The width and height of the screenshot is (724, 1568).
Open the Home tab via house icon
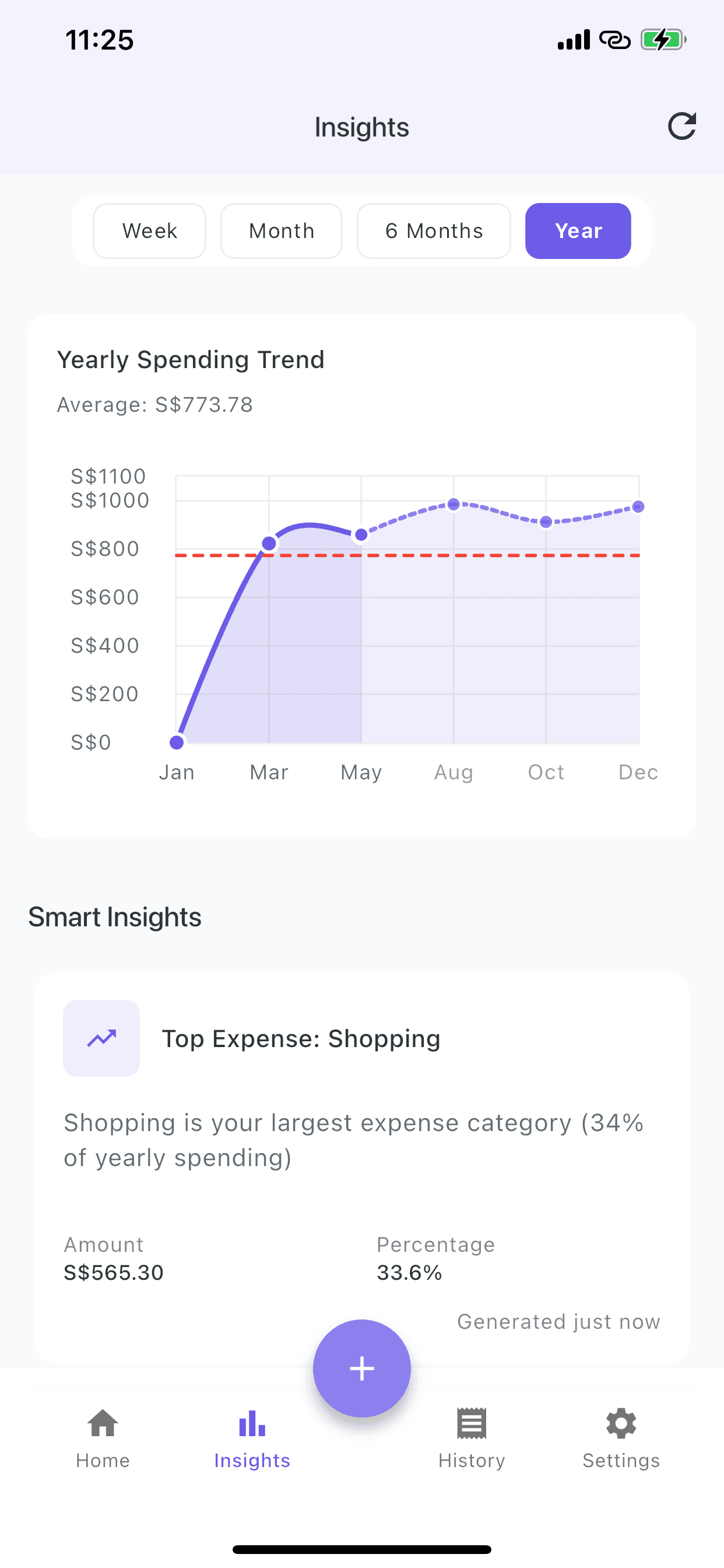coord(101,1424)
